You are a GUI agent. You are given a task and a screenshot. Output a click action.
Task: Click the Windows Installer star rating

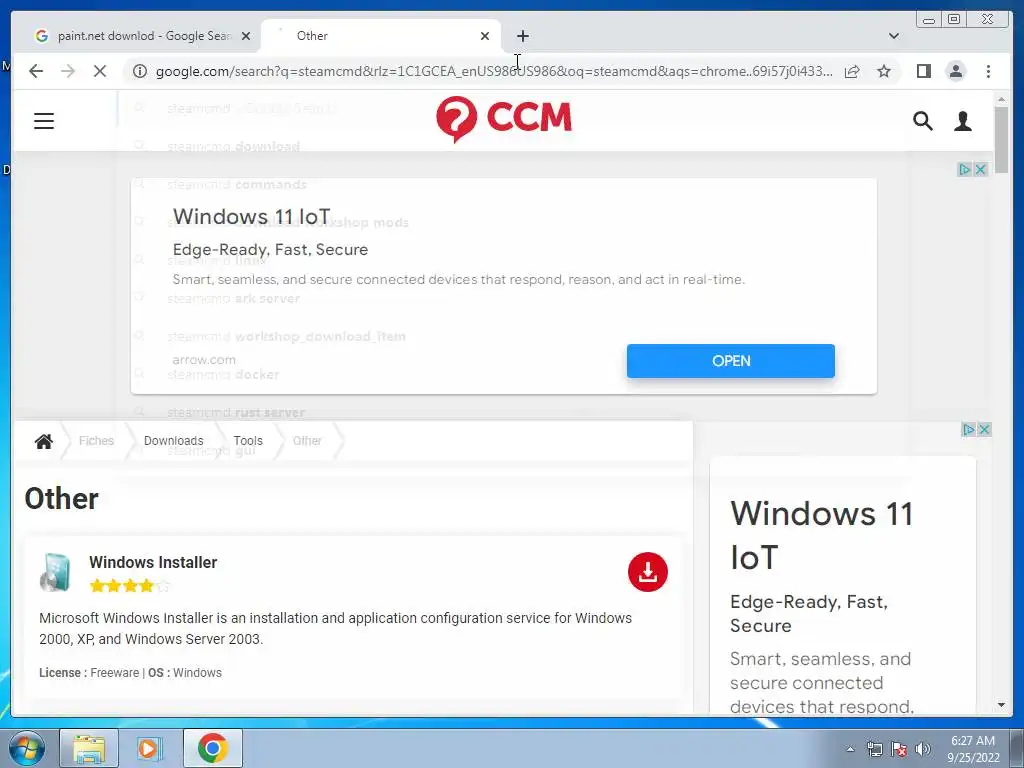pos(129,586)
